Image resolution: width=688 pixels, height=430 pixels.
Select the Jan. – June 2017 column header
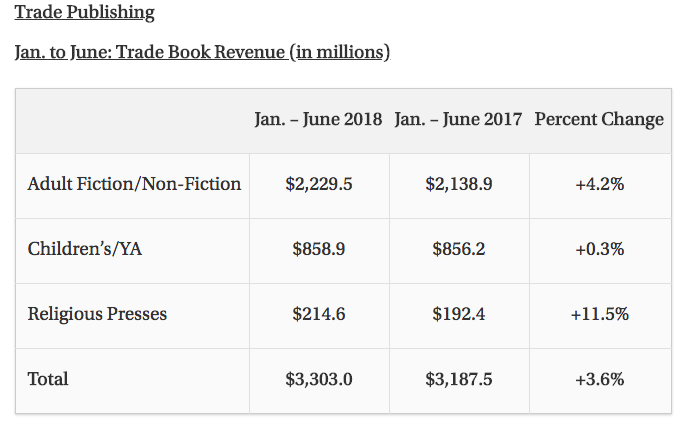tap(458, 119)
